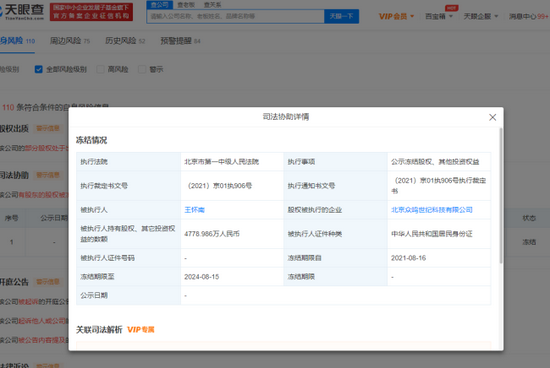550x368 pixels.
Task: Click the VIP专属 badge
Action: [141, 329]
